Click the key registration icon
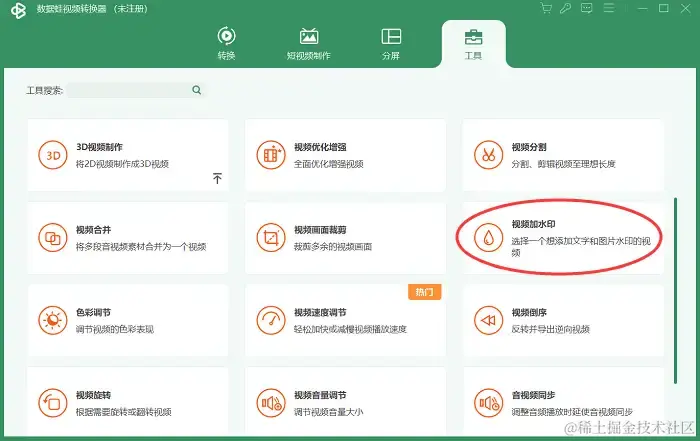The image size is (700, 441). (x=565, y=8)
